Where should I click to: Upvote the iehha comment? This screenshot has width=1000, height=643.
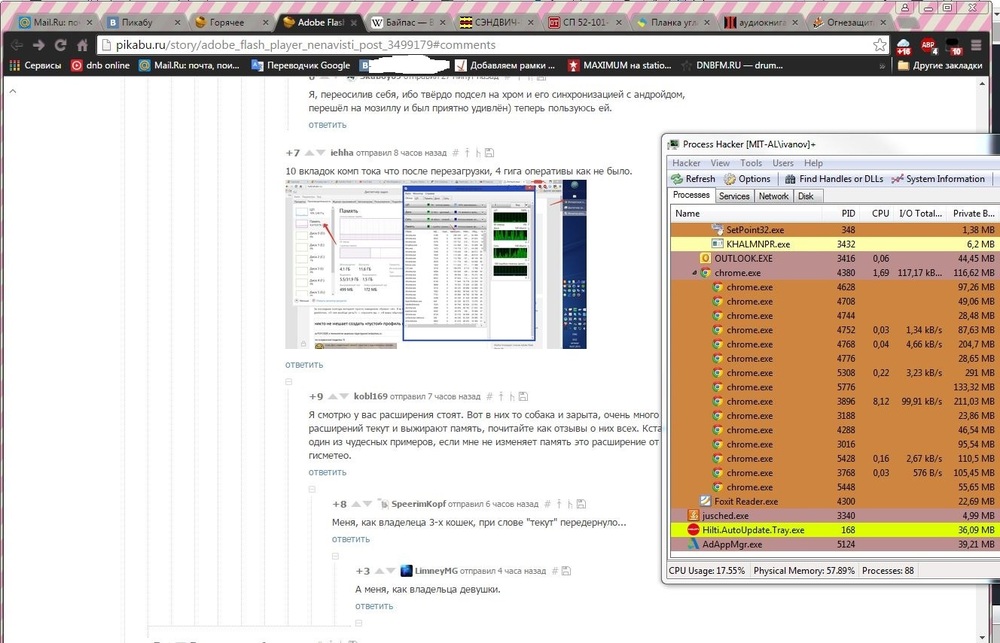[x=309, y=152]
